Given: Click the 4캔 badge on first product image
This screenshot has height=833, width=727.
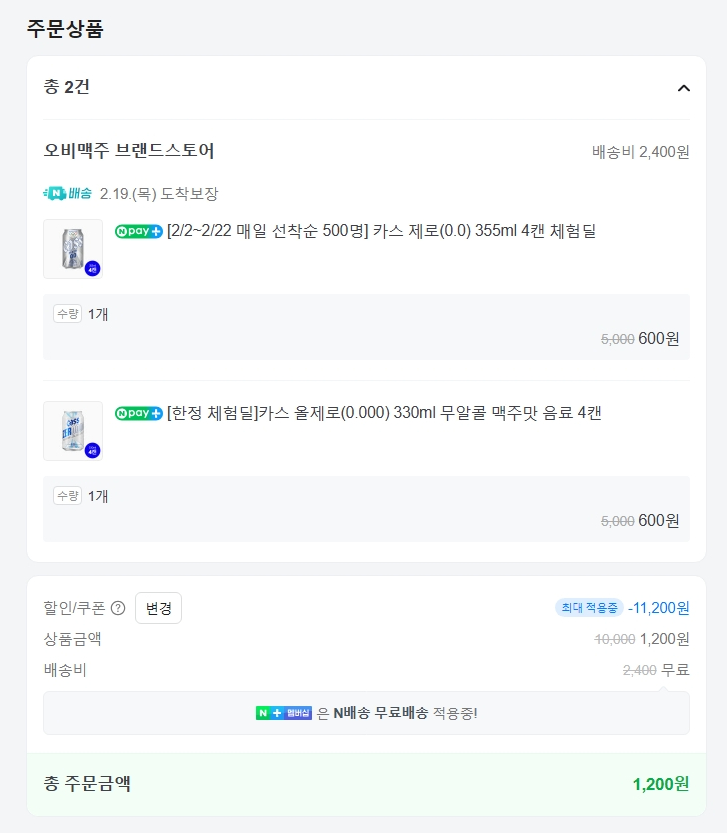Looking at the screenshot, I should pos(93,268).
